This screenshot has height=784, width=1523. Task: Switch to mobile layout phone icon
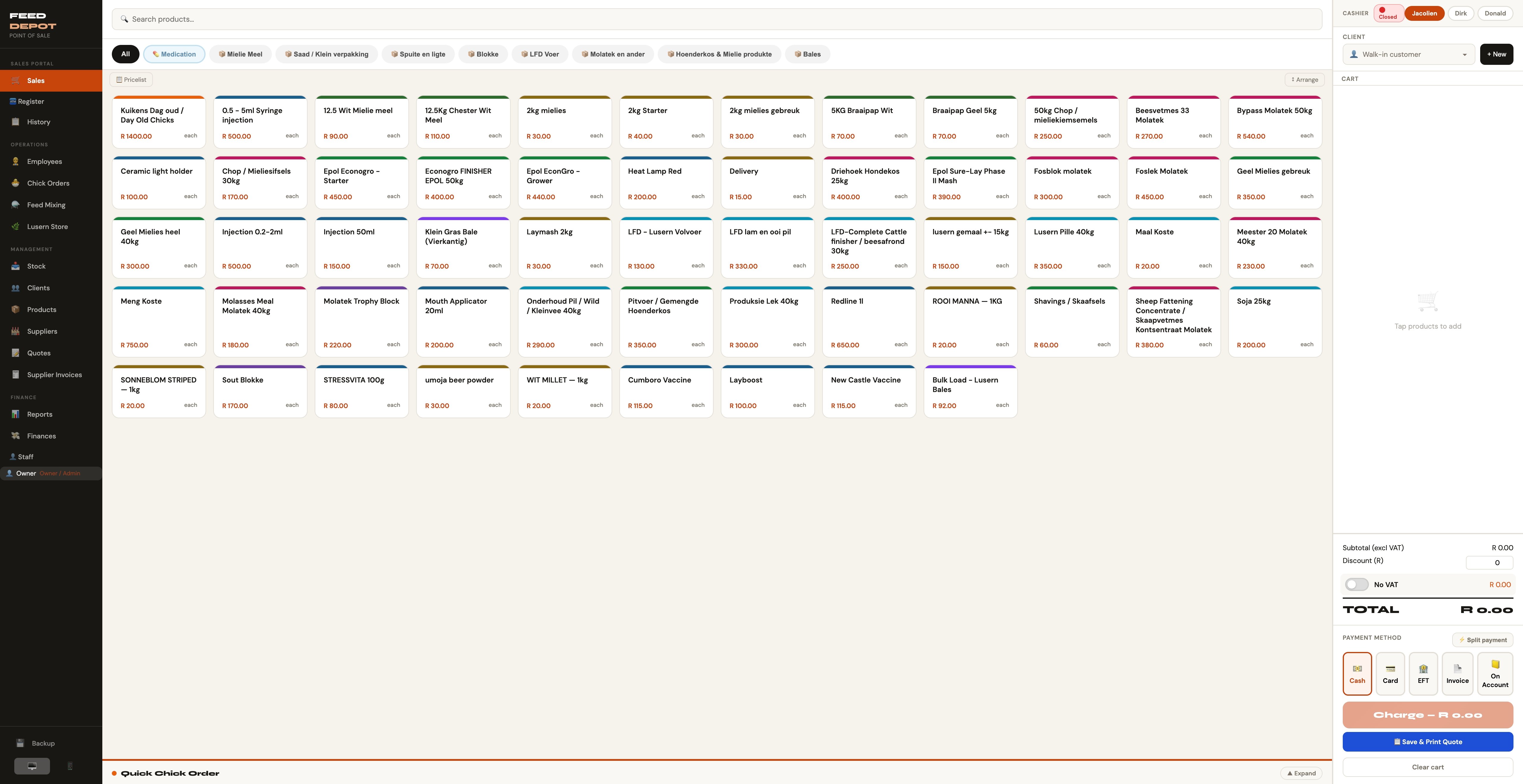click(70, 766)
